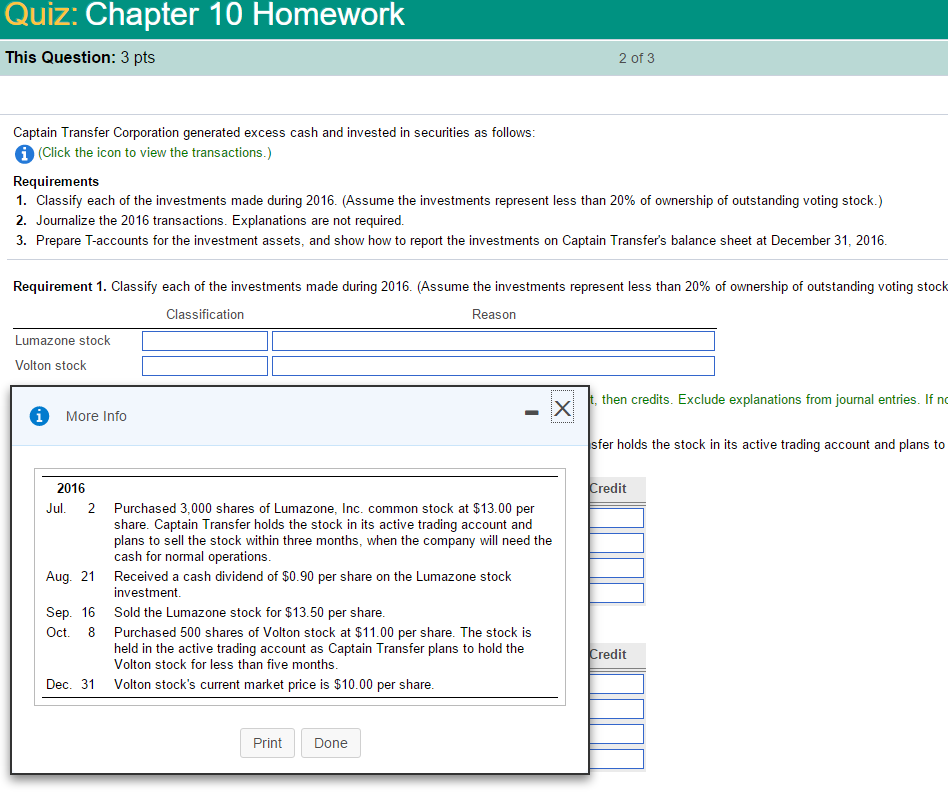Click the This Question: 3 pts header
The width and height of the screenshot is (948, 797).
(78, 58)
